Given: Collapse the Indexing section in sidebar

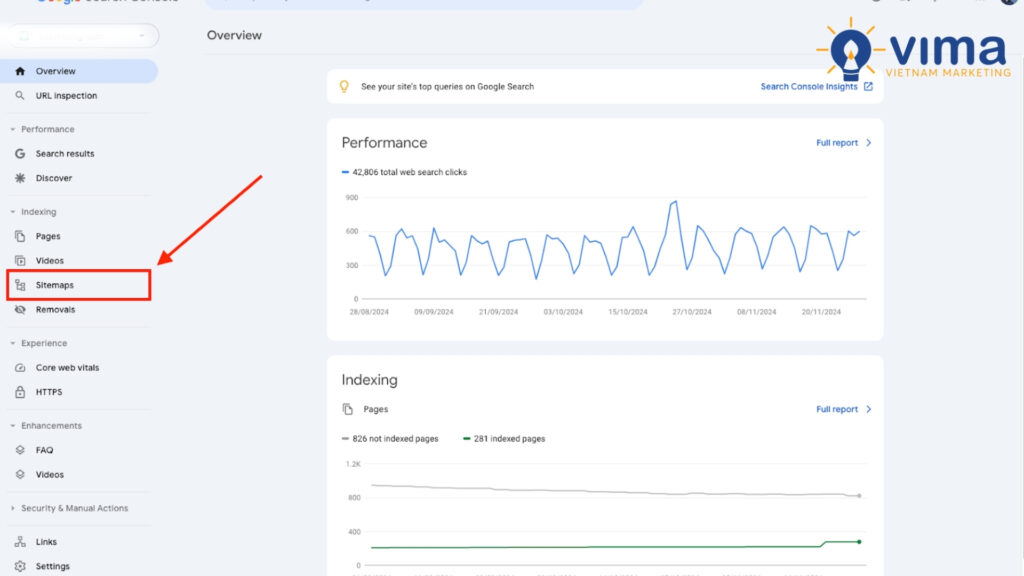Looking at the screenshot, I should [x=12, y=211].
